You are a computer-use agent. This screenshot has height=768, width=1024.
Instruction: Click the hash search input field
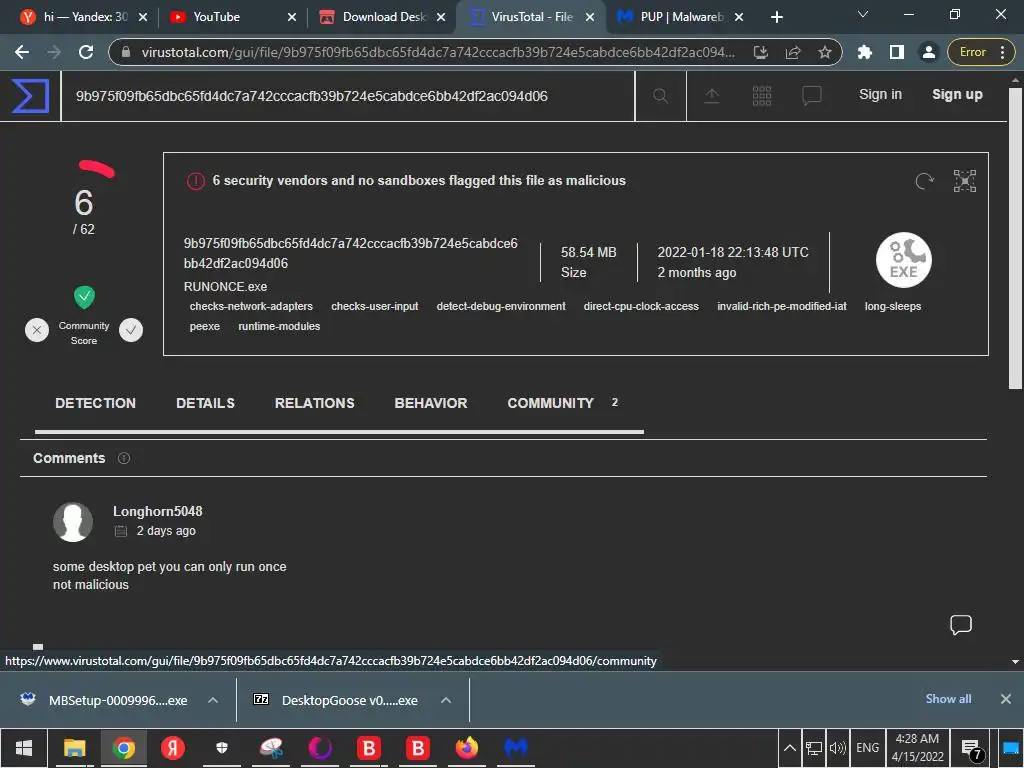point(348,96)
